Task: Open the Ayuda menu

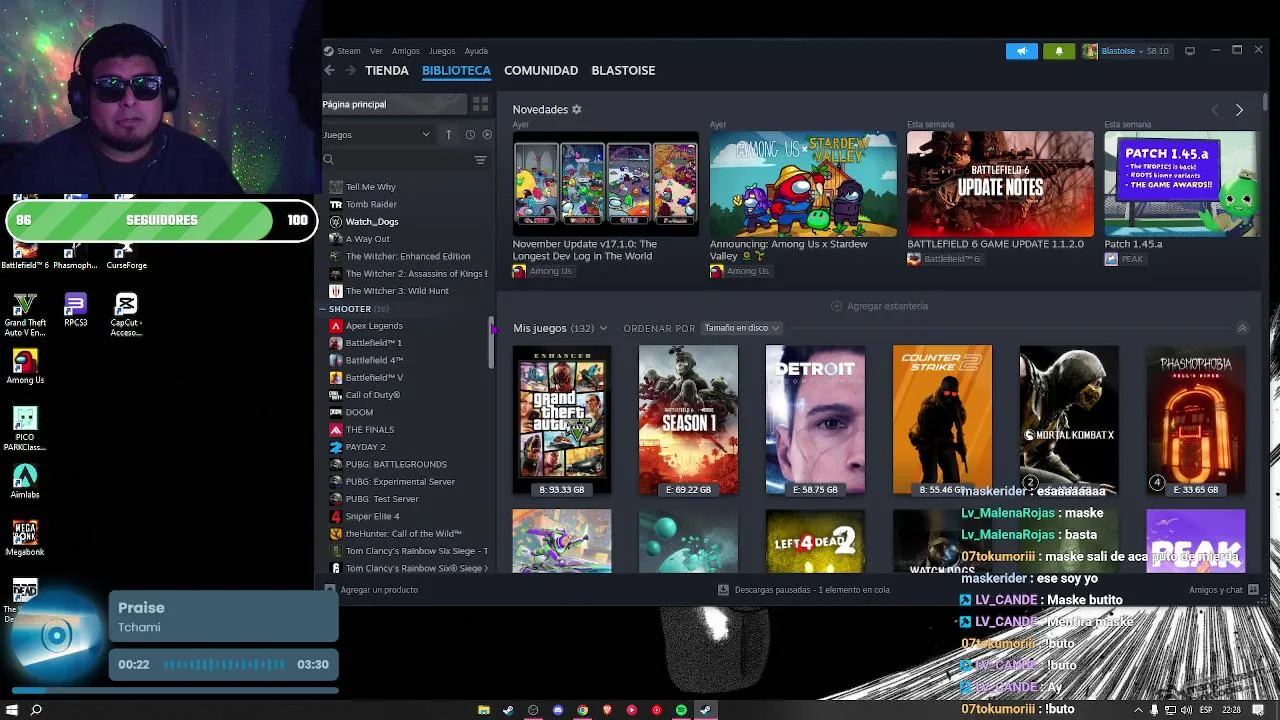Action: tap(476, 51)
